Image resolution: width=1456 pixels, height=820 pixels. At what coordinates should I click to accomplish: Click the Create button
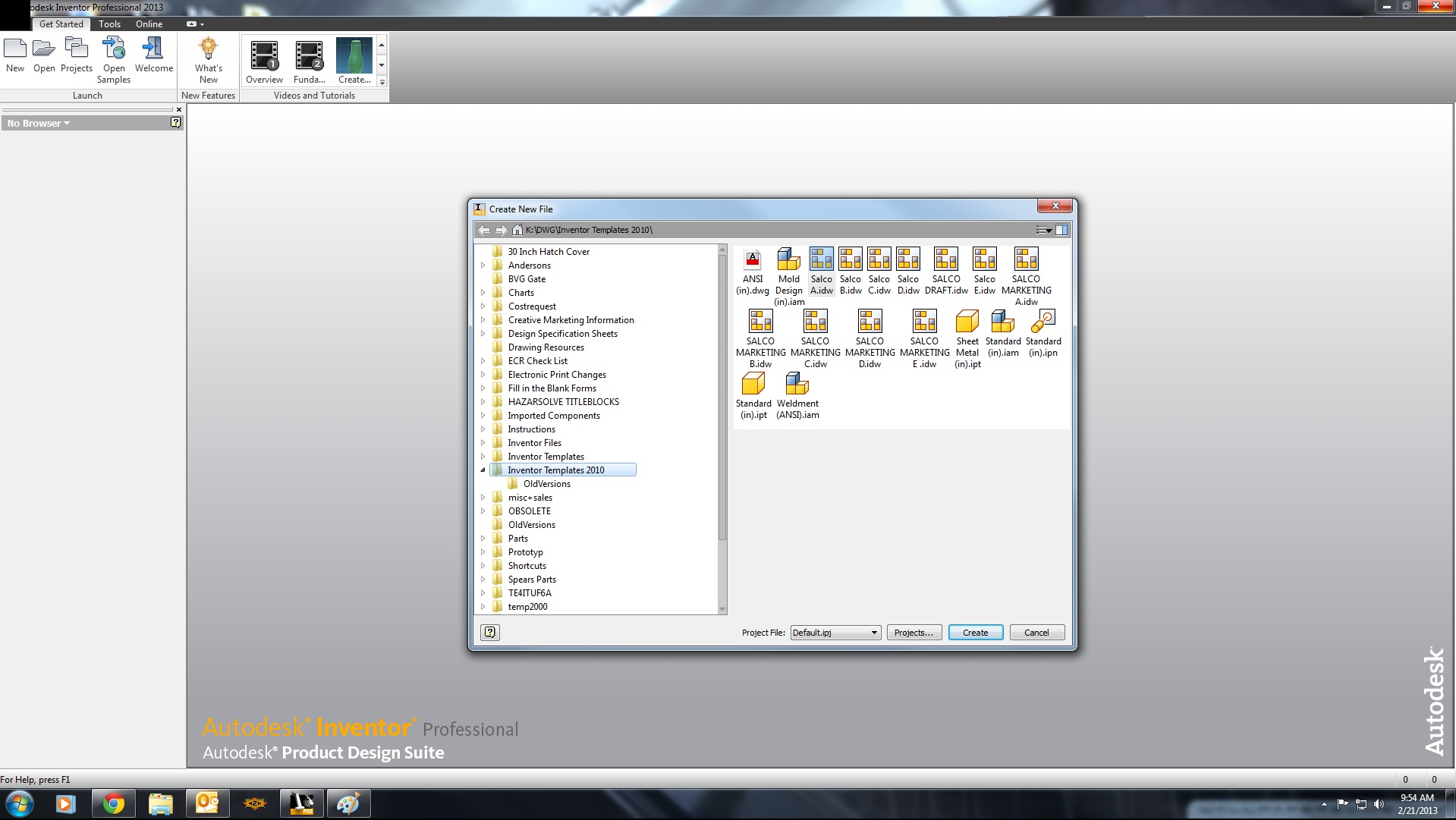click(976, 633)
